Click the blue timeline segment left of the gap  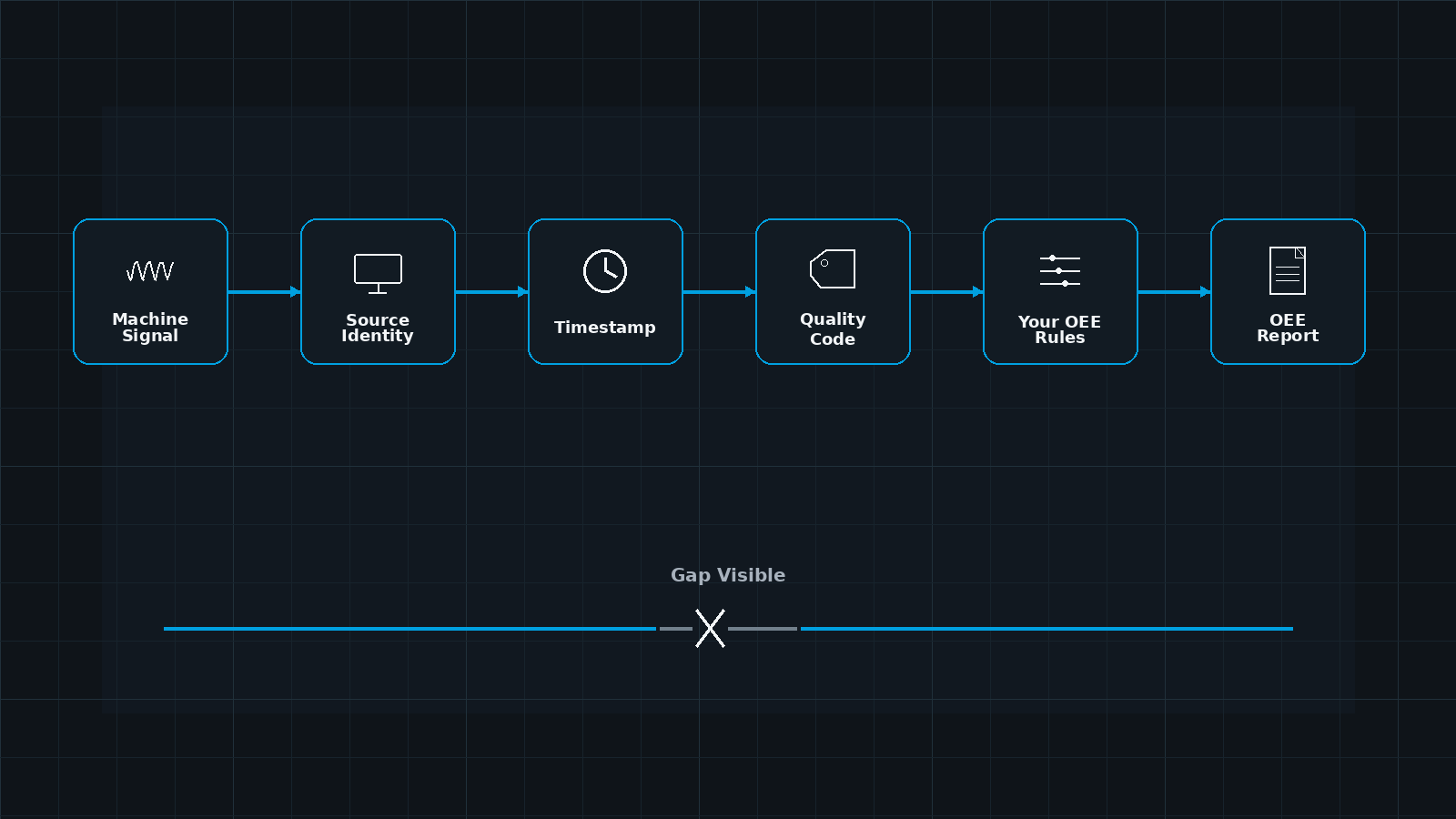click(x=409, y=629)
